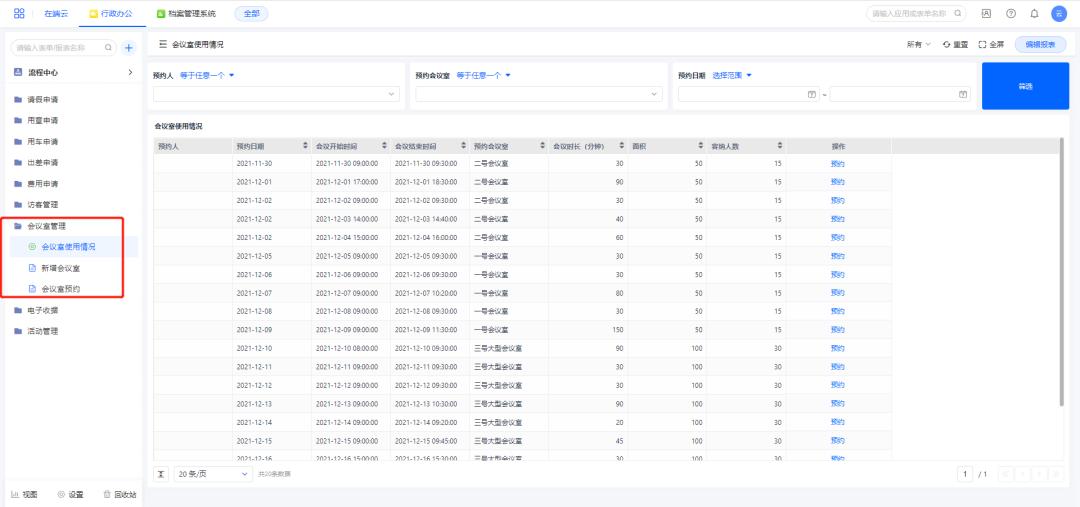The height and width of the screenshot is (507, 1080).
Task: Click the blue 筛选 filter button
Action: coord(1024,86)
